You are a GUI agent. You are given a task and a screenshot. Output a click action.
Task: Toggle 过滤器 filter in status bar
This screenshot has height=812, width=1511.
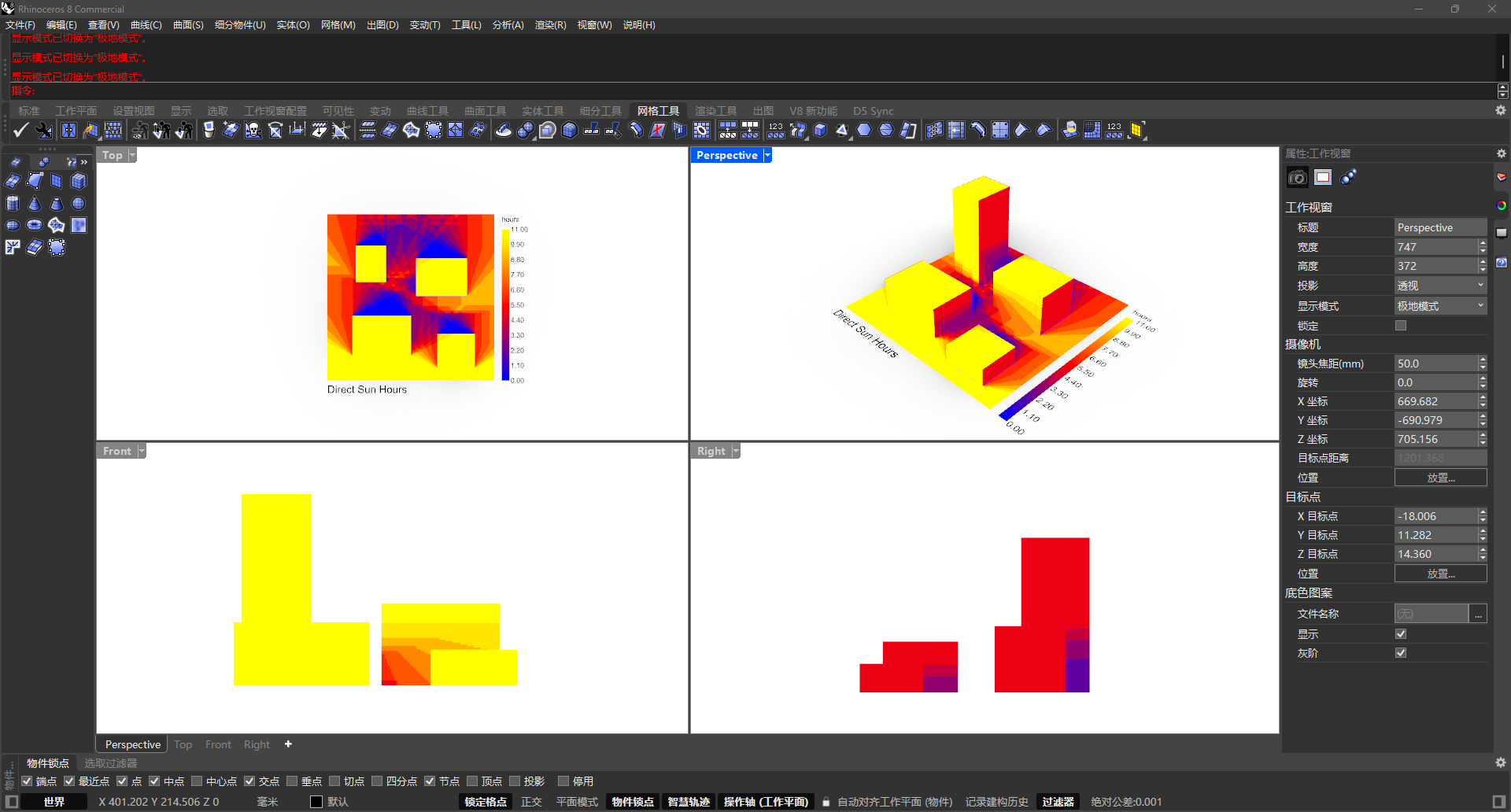point(1058,802)
